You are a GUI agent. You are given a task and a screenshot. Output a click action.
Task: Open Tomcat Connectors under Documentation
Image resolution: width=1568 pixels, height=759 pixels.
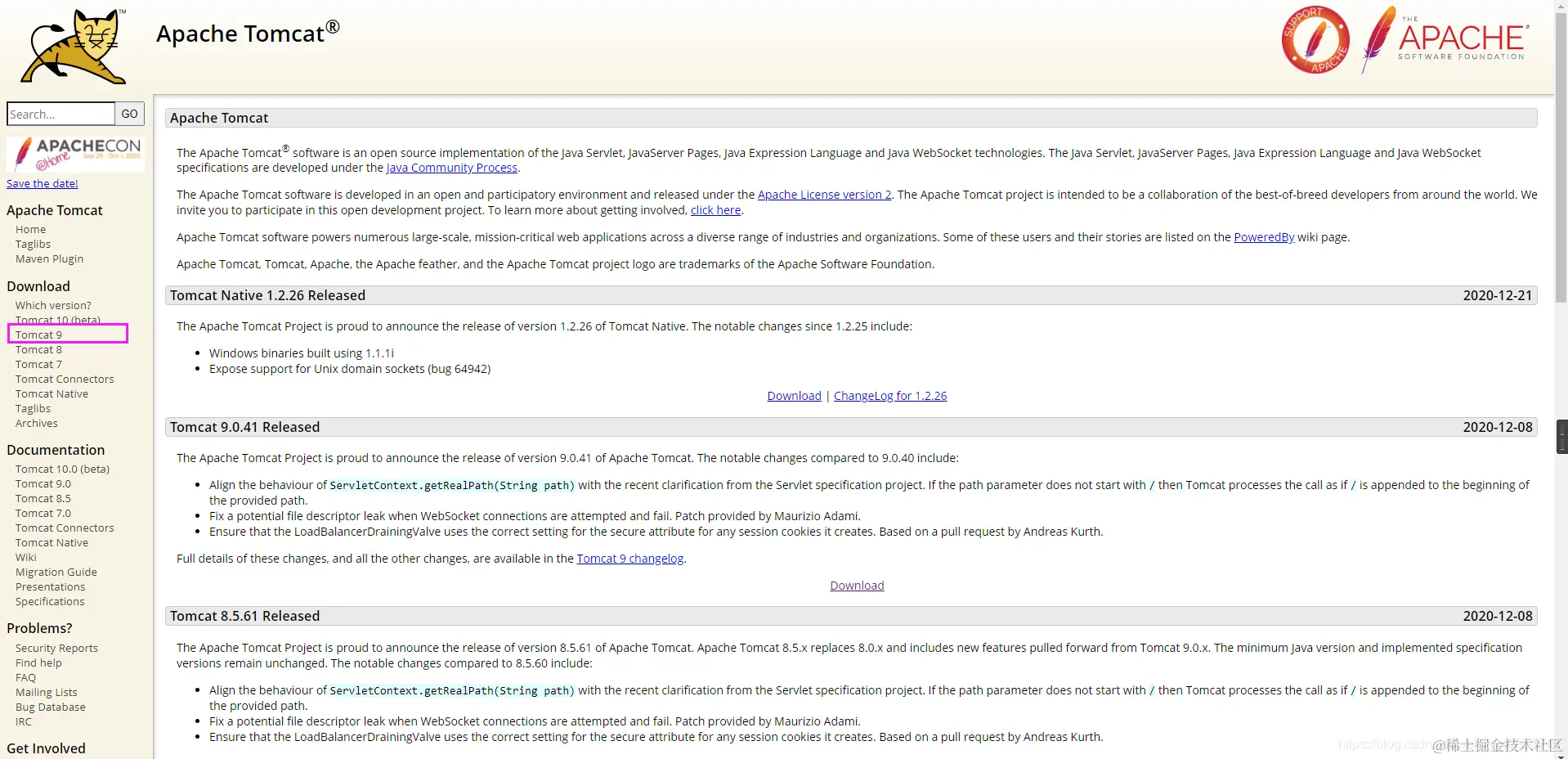pyautogui.click(x=65, y=528)
